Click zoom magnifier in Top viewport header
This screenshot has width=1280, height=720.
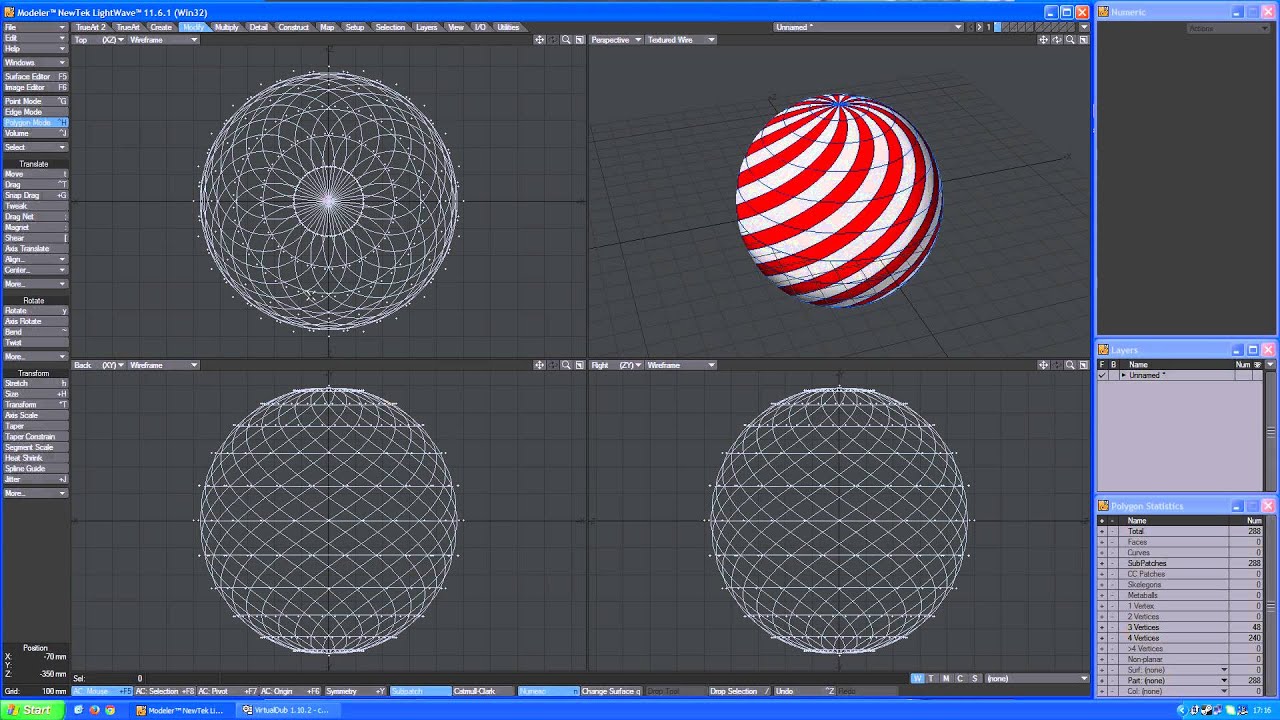click(566, 40)
